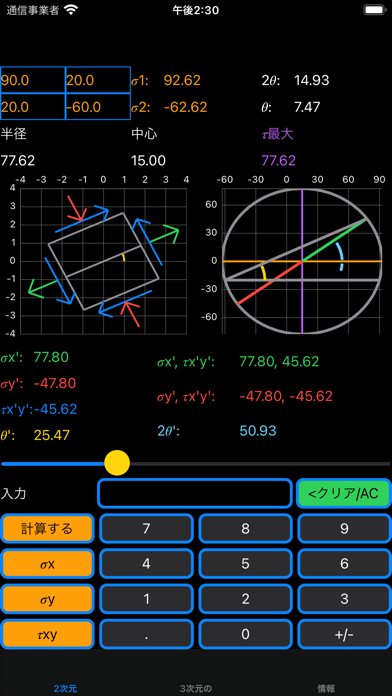Viewport: 392px width, 696px height.
Task: Click the blue τx'y' value -45.62
Action: coord(55,409)
